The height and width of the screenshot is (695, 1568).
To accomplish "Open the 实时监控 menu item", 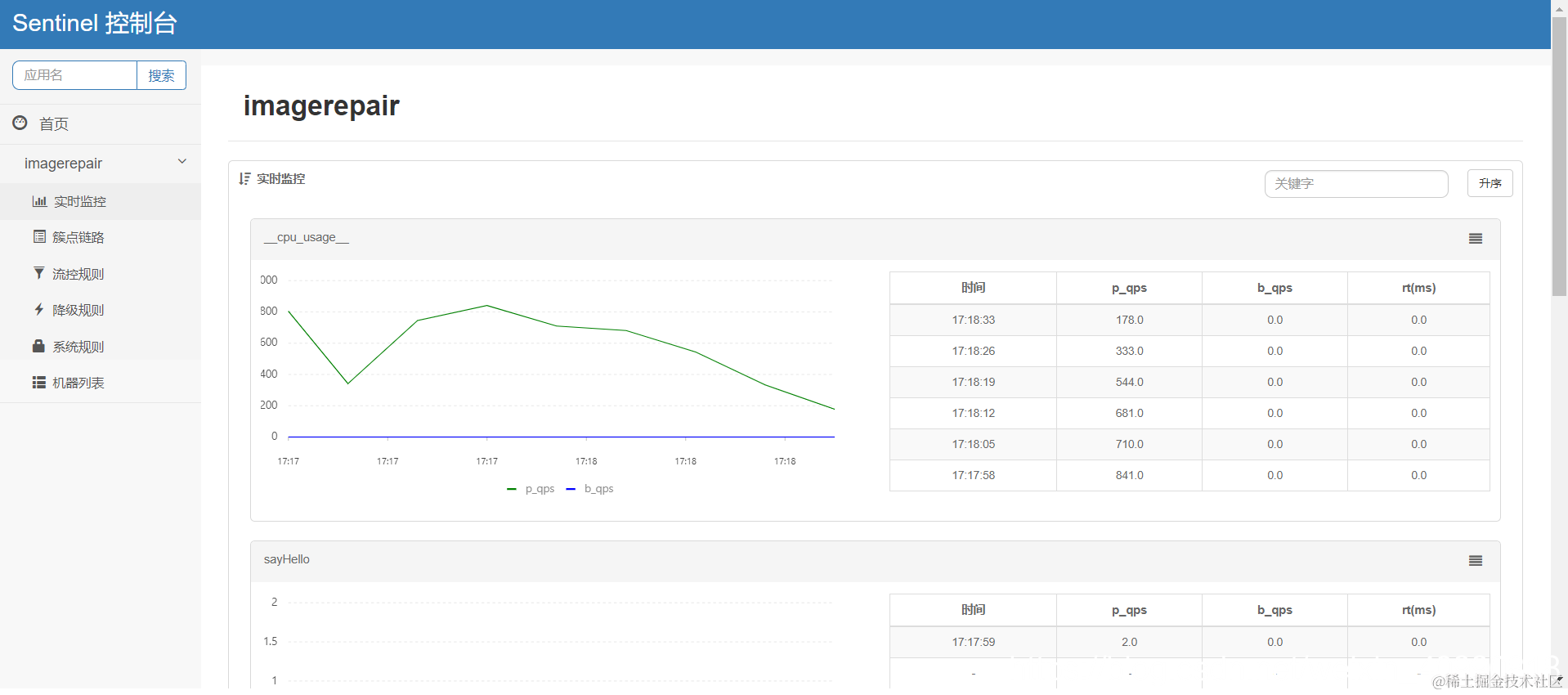I will [101, 201].
